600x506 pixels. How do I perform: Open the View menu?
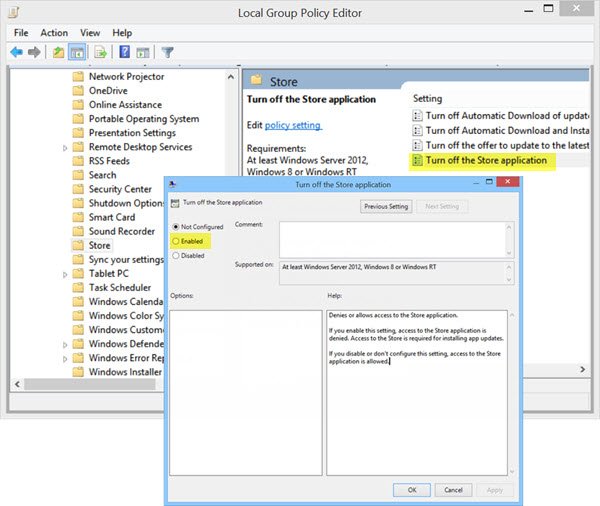click(90, 33)
